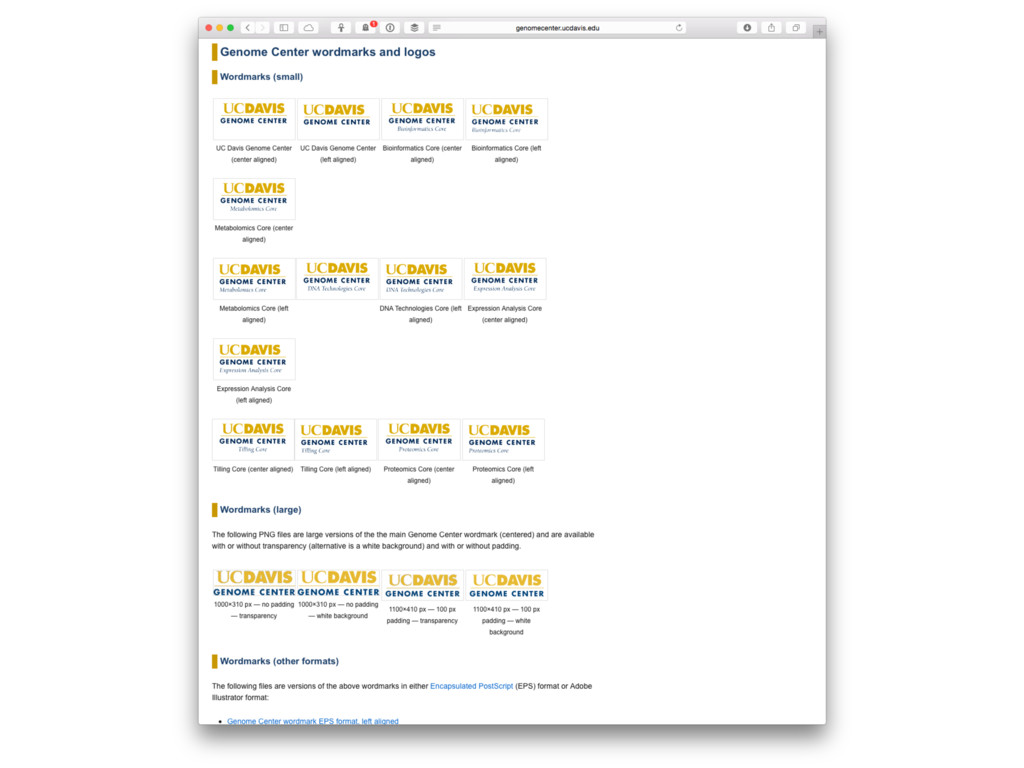
Task: Open Genome Center wordmark EPS format, left aligned link
Action: click(x=313, y=721)
